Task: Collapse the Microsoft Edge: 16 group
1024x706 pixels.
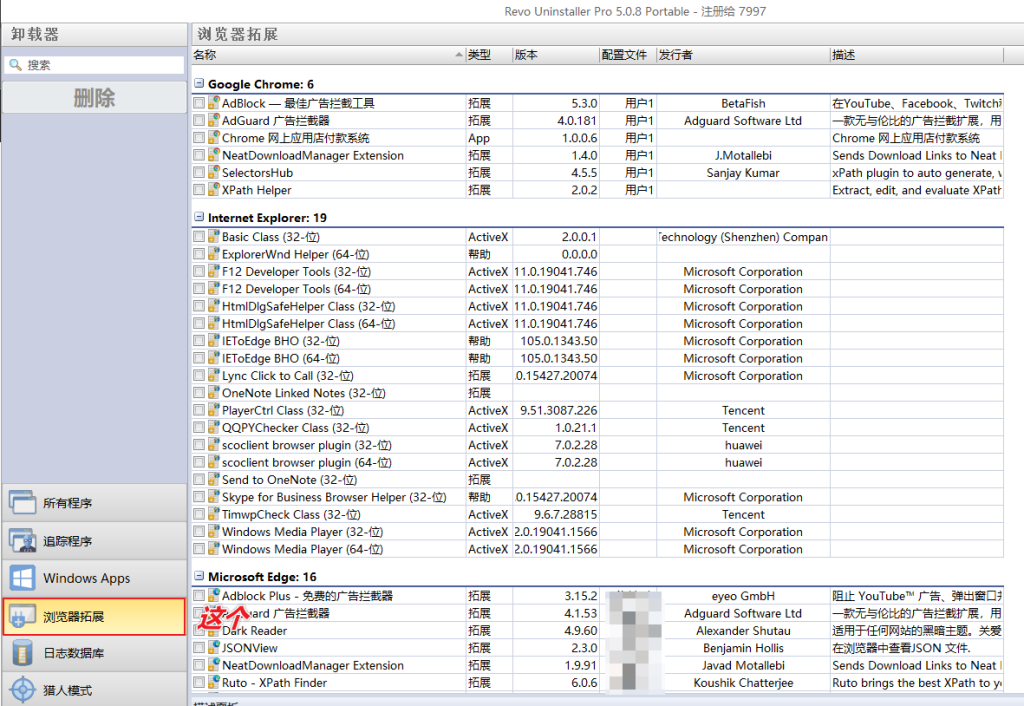Action: [199, 577]
